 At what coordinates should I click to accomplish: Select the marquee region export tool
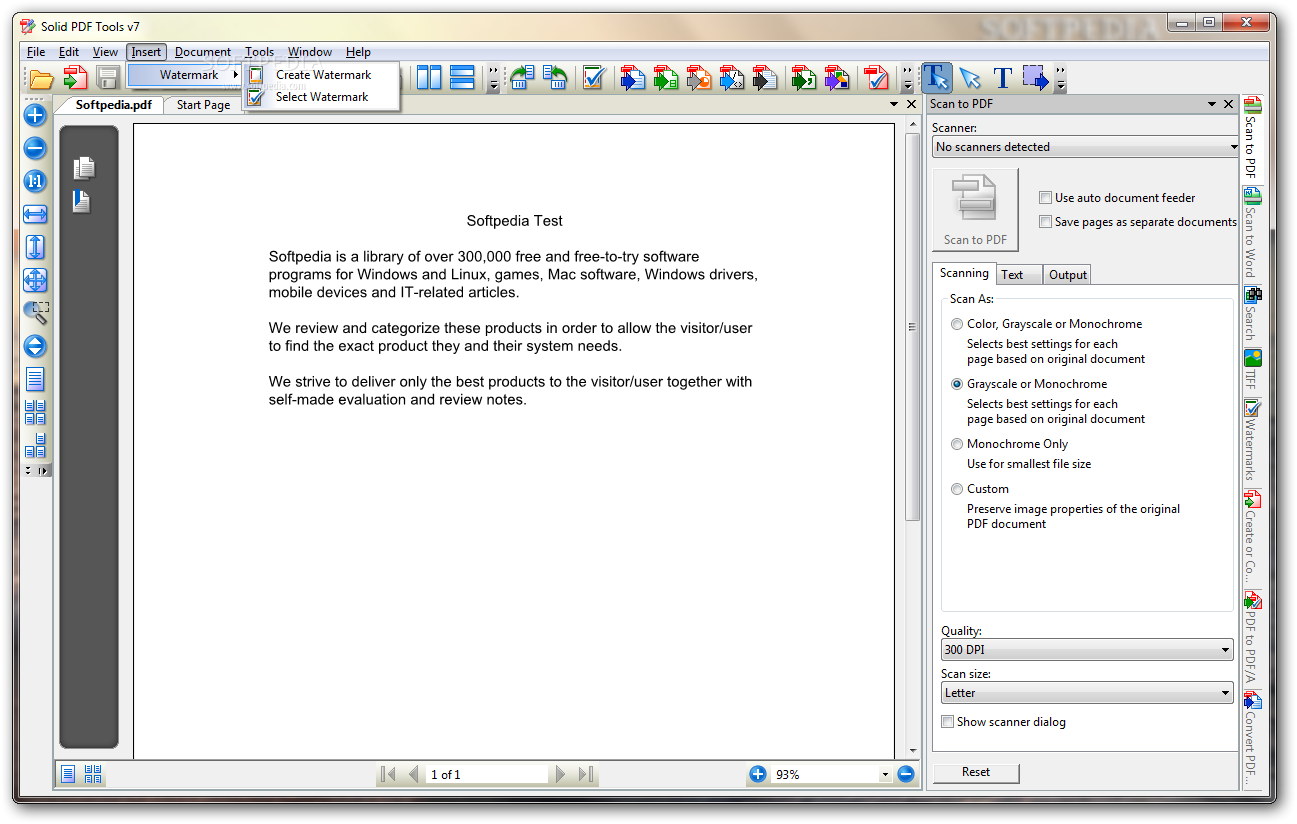coord(1035,77)
